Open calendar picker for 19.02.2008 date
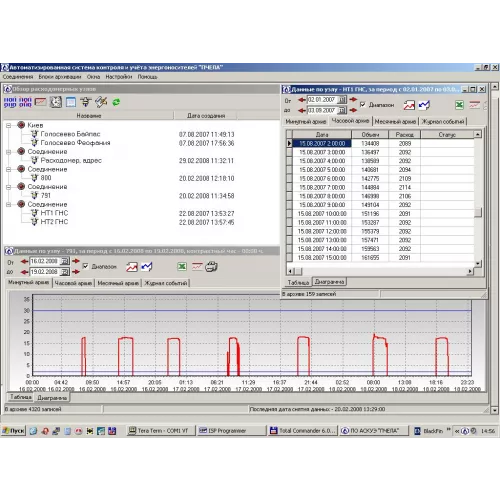This screenshot has width=500, height=500. 65,272
